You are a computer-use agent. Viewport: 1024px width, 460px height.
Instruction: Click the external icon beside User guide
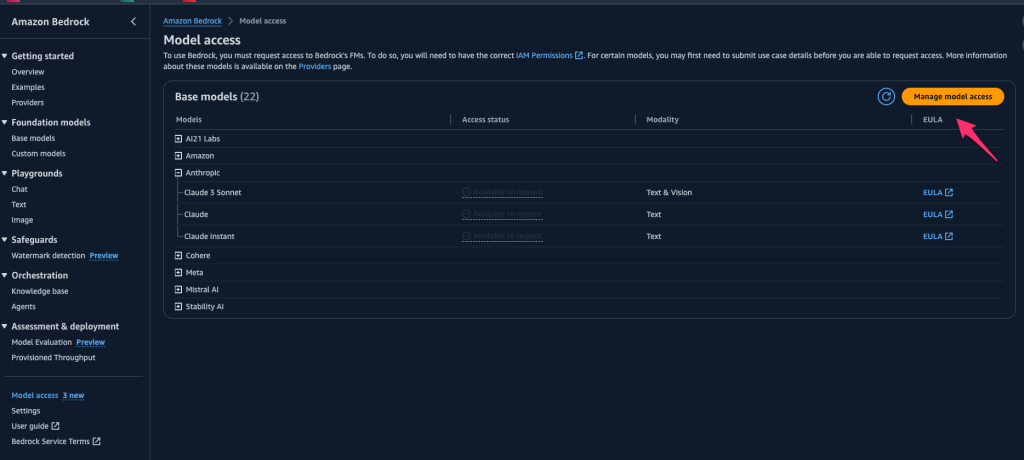(x=56, y=426)
